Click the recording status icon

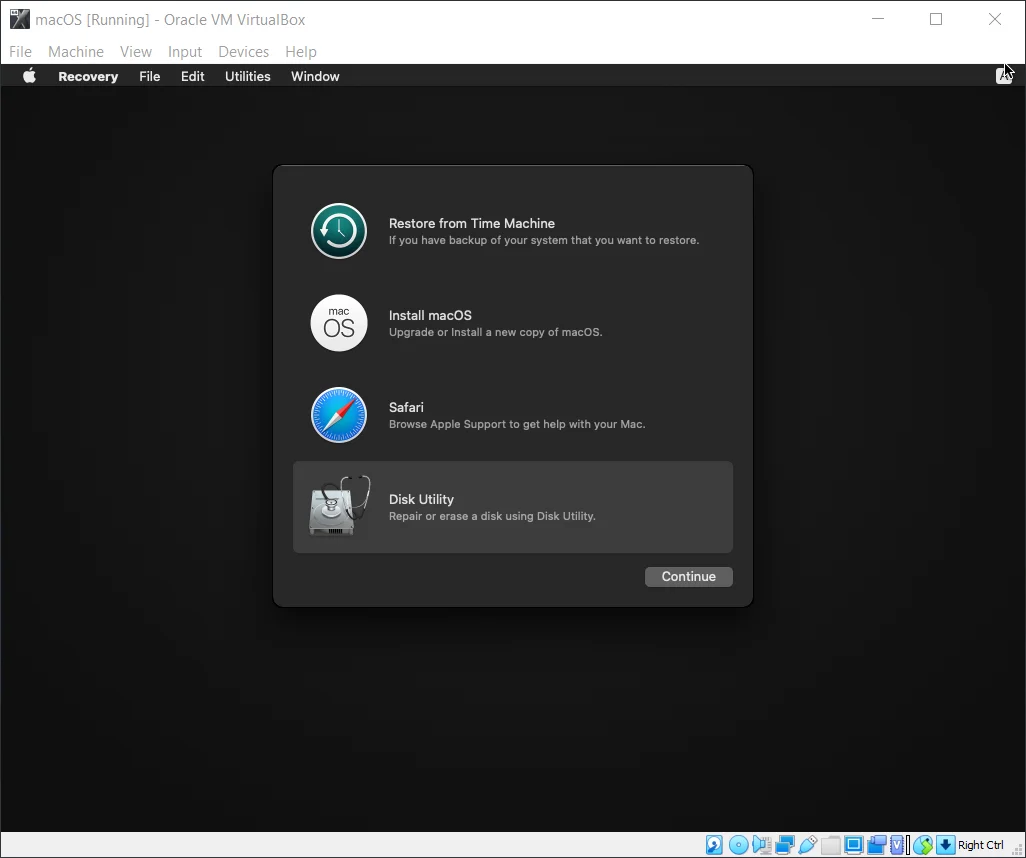[x=876, y=845]
